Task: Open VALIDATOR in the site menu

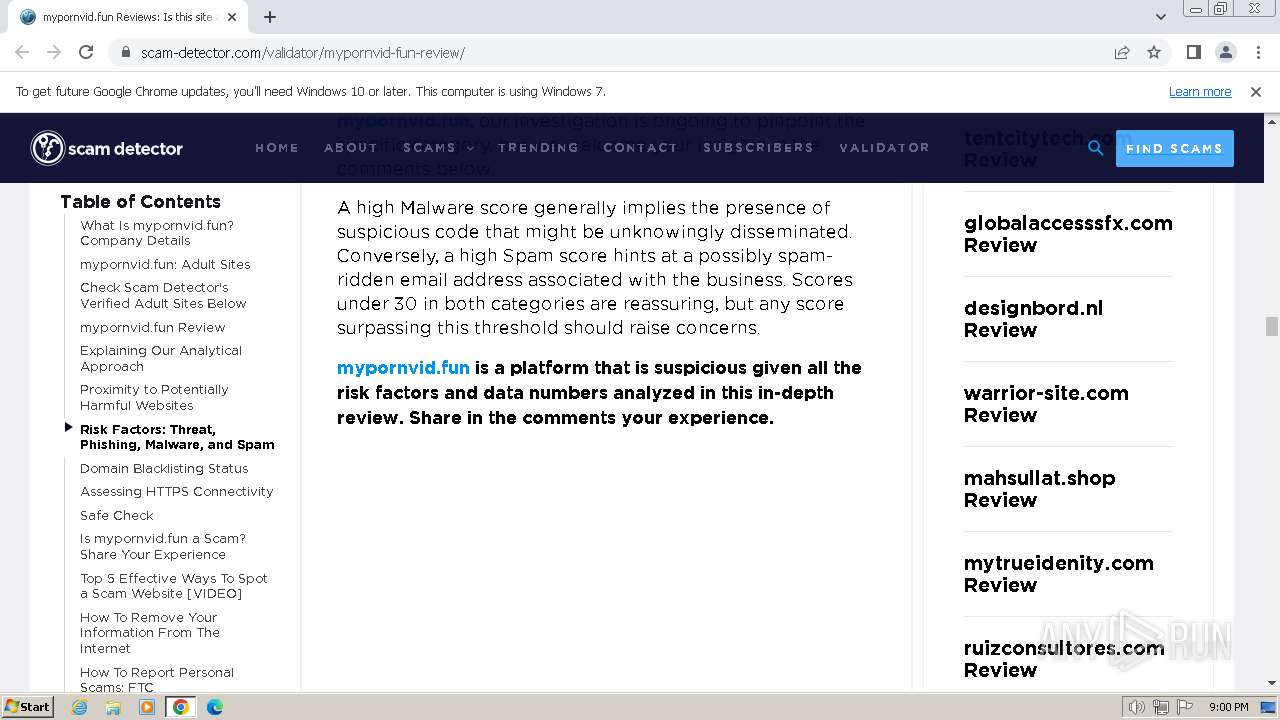Action: click(x=884, y=148)
